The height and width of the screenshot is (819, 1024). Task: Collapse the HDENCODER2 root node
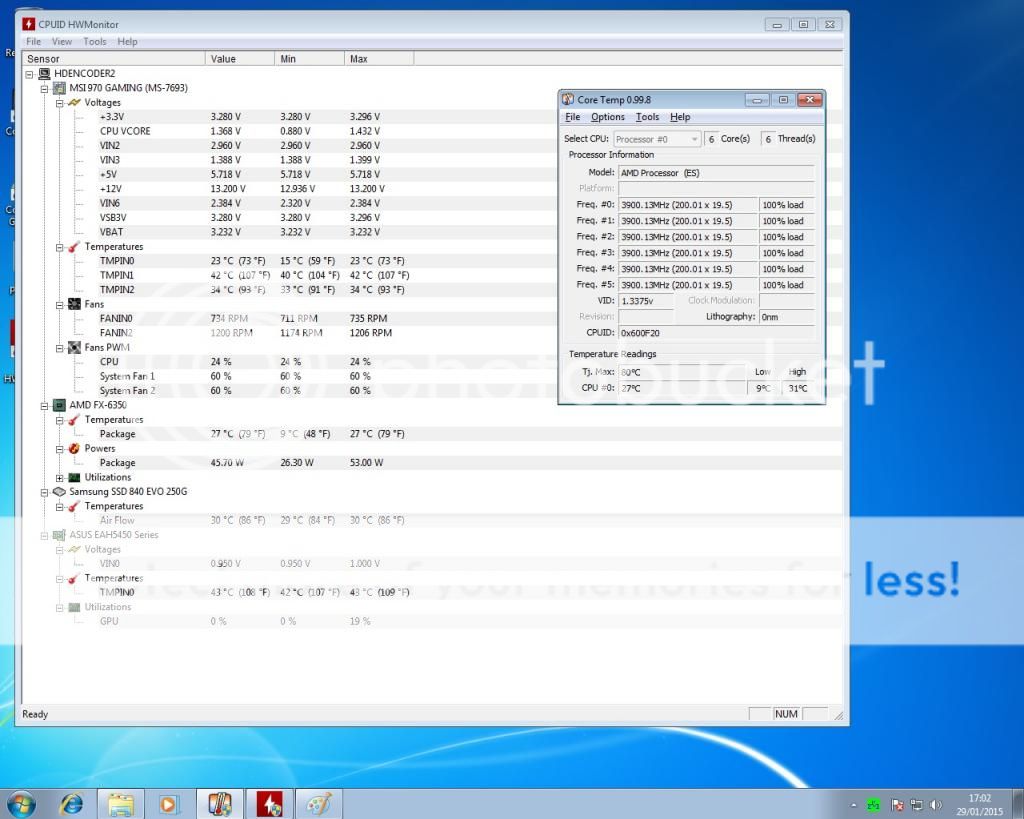tap(29, 74)
